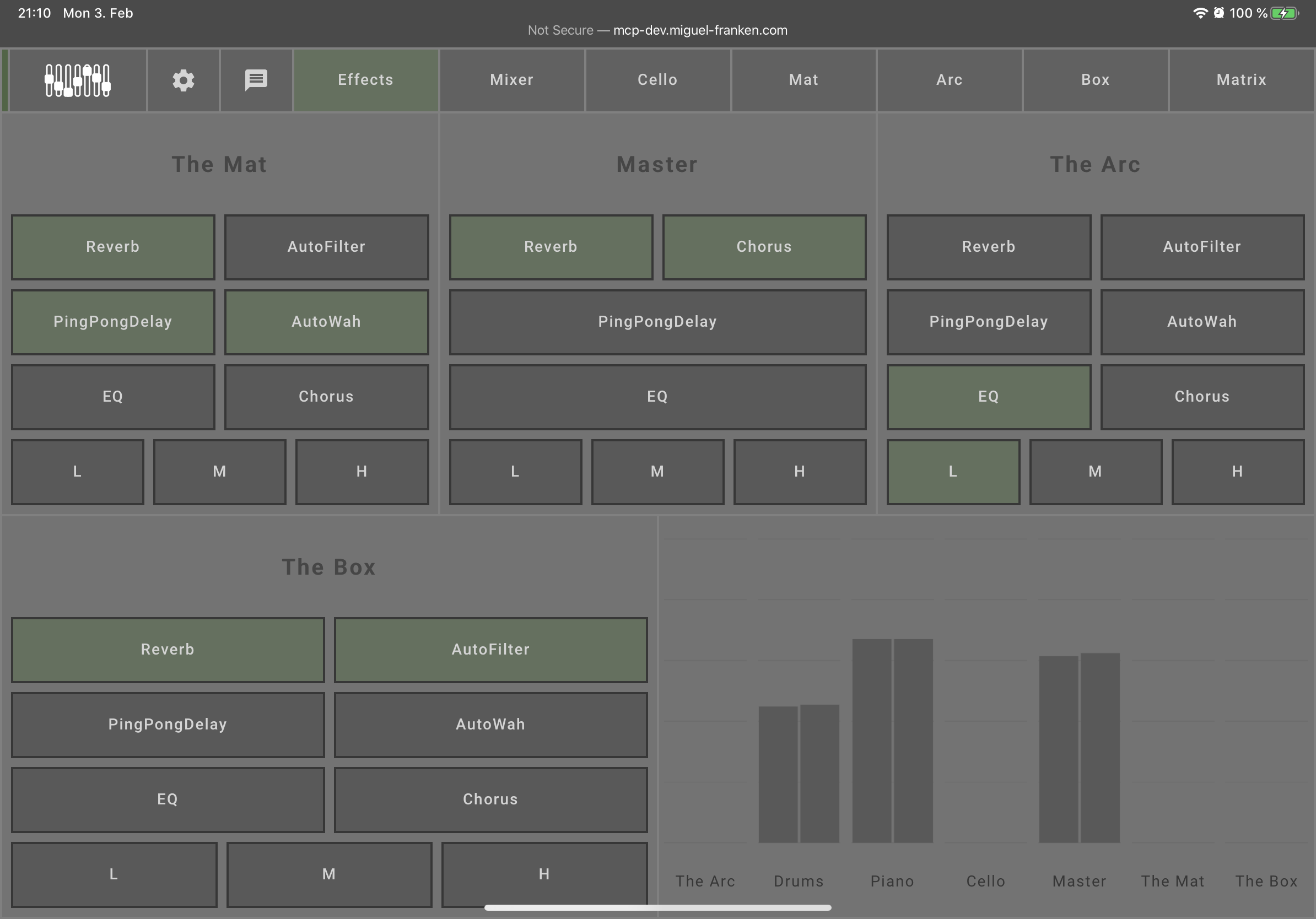Toggle the L band on The Arc
Viewport: 1316px width, 919px height.
coord(953,472)
